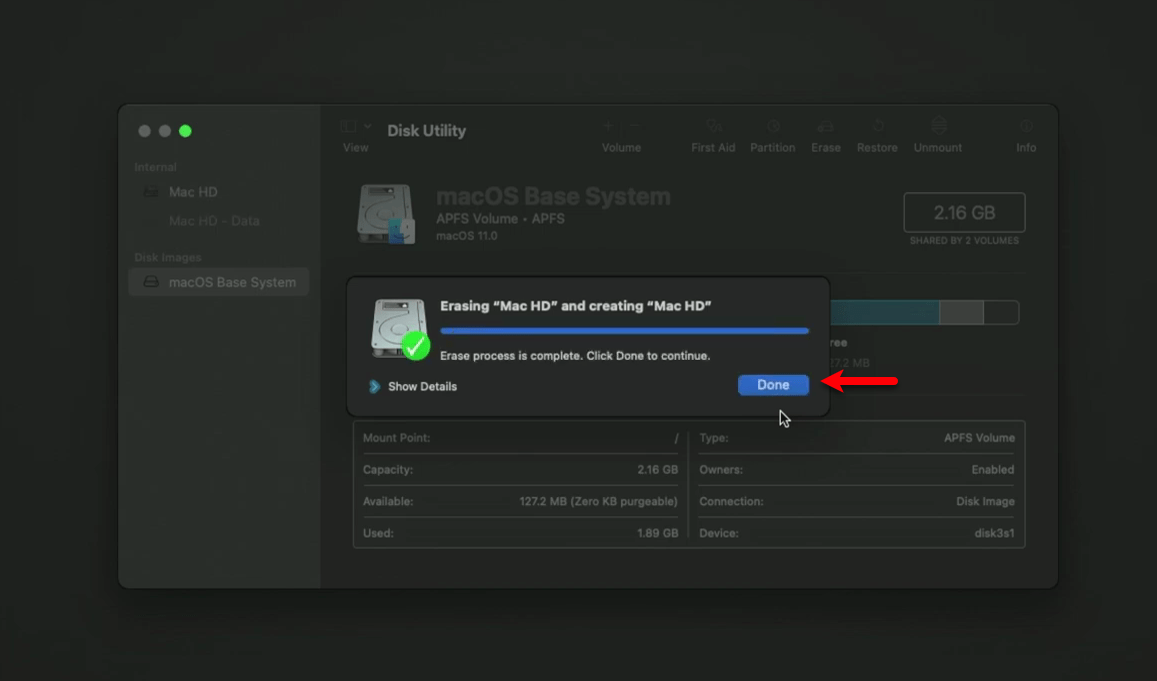Click the Connection value 'Disk Image'
The width and height of the screenshot is (1157, 681).
(985, 501)
